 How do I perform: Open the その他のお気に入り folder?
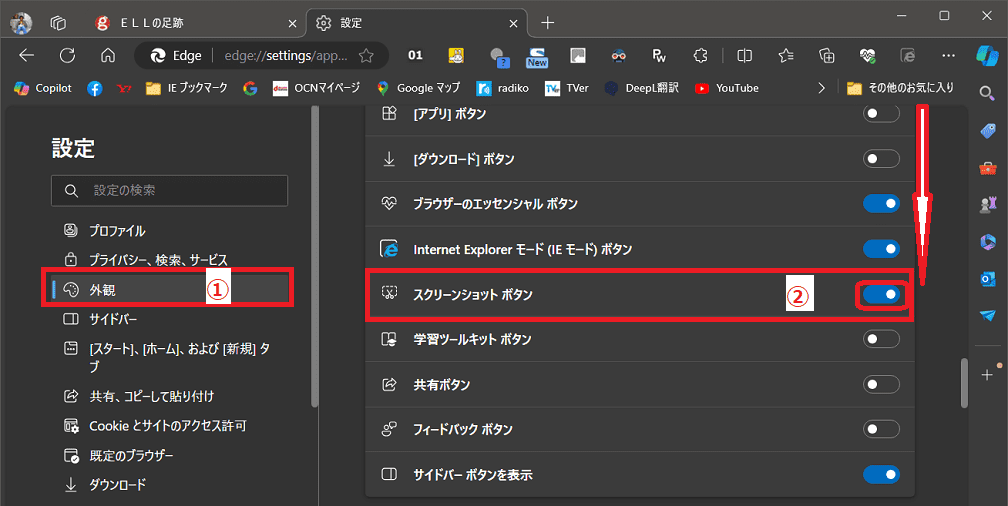900,88
